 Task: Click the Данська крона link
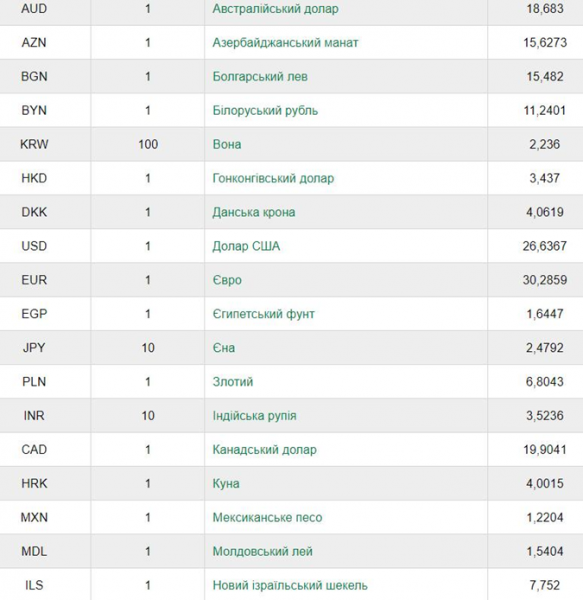click(x=254, y=212)
